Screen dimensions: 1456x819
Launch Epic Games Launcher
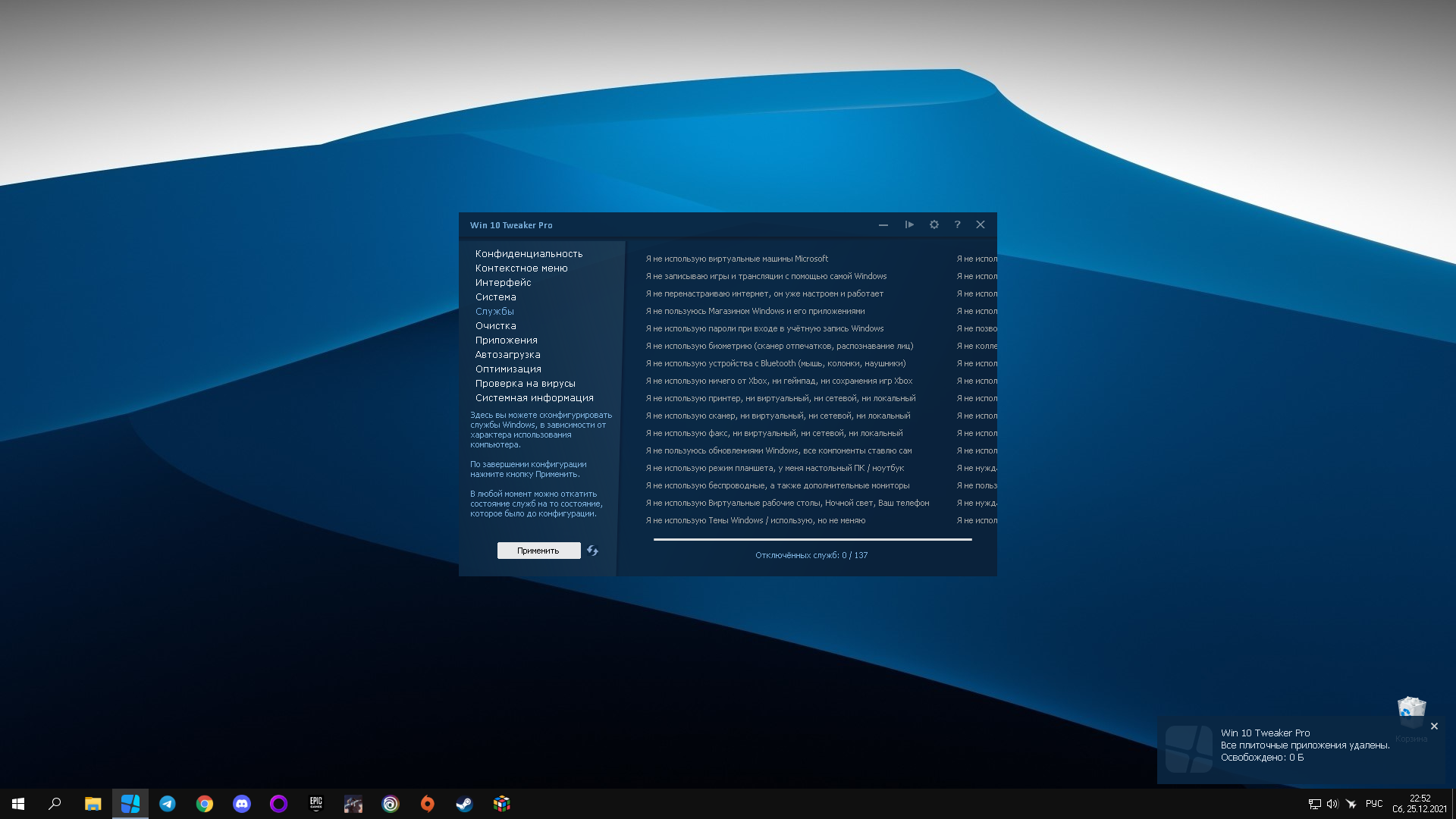point(316,804)
